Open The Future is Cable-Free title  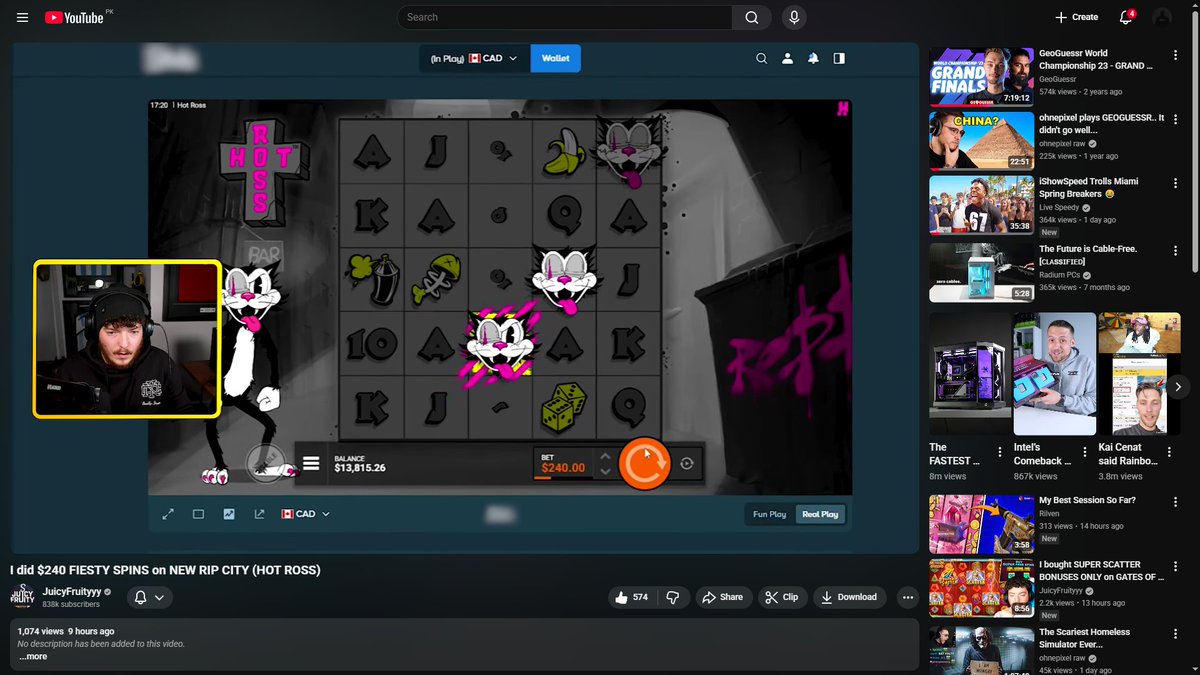click(1088, 254)
